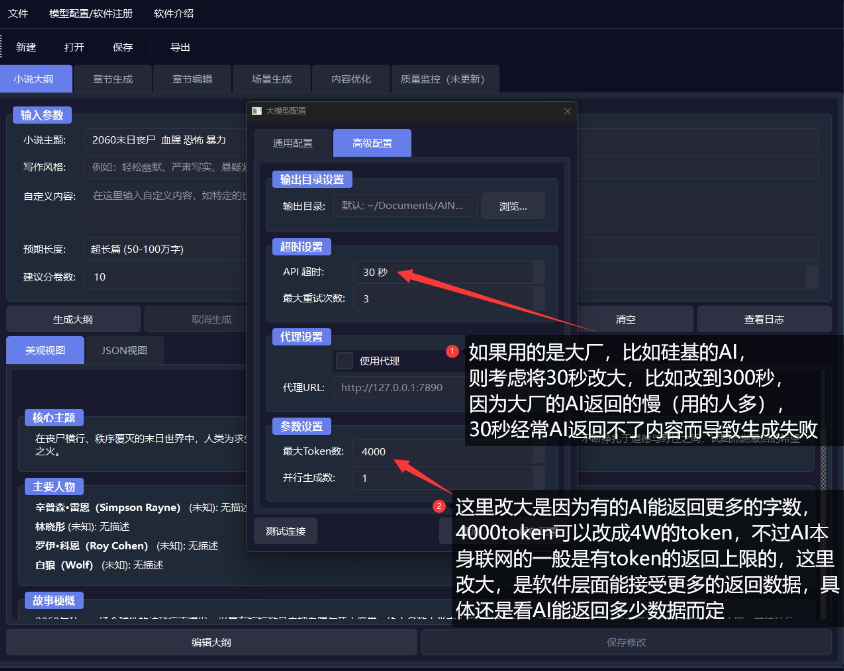This screenshot has width=844, height=671.
Task: Switch to the 场景生成 tab
Action: pyautogui.click(x=272, y=79)
